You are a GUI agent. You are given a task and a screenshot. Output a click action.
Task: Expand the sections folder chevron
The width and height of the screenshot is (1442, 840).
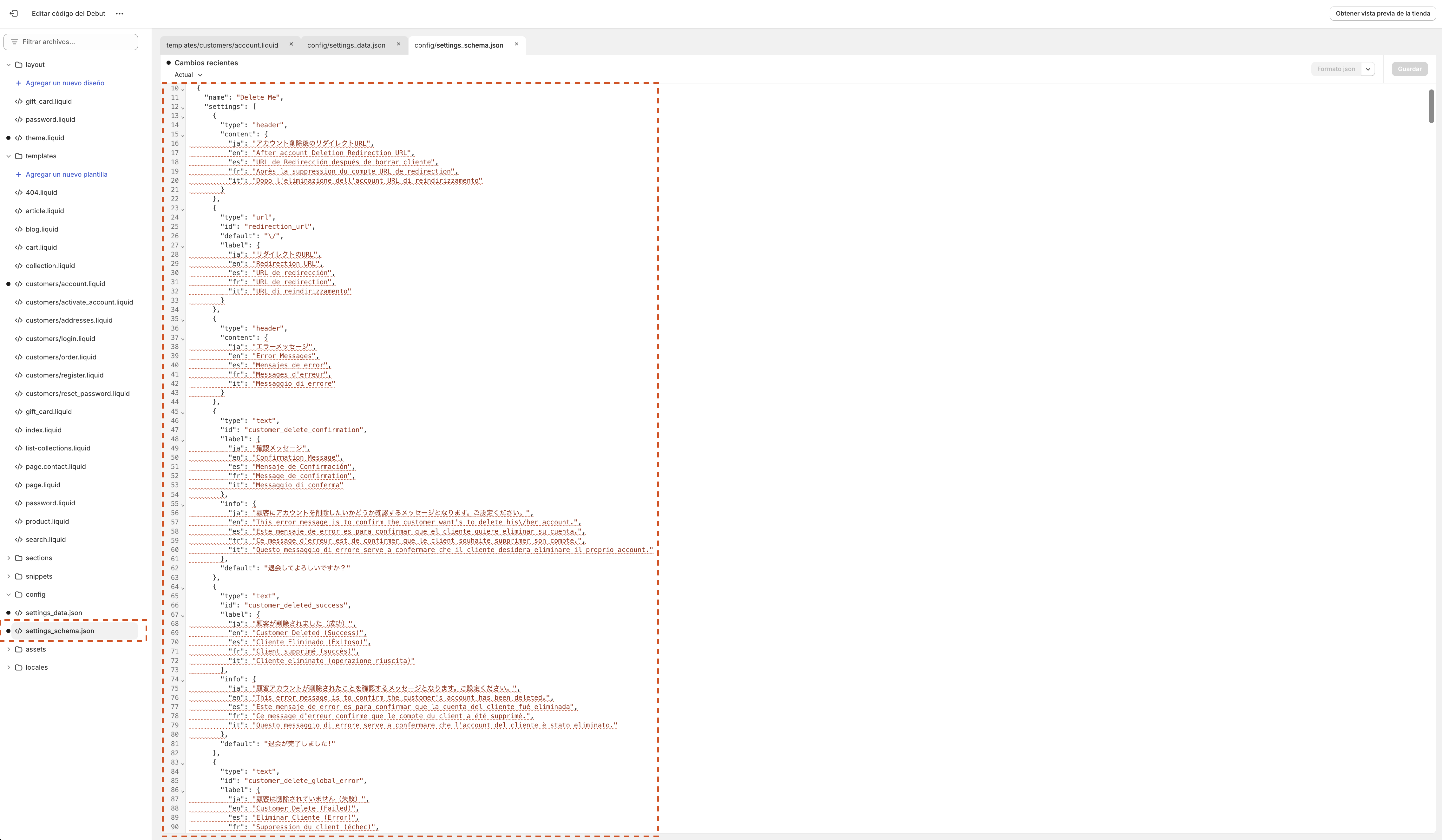pyautogui.click(x=9, y=558)
